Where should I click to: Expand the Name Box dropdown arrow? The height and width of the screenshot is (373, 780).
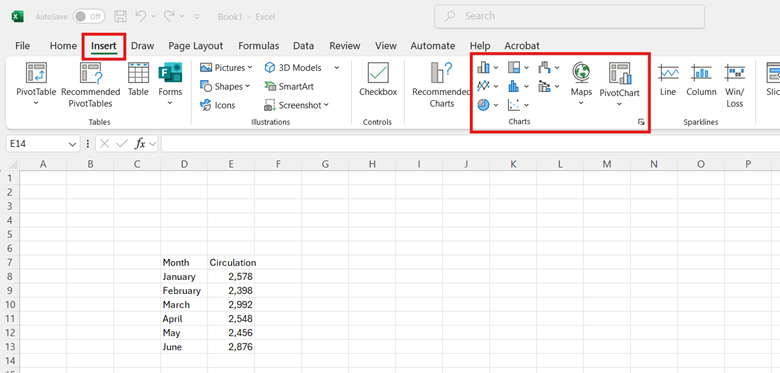tap(73, 144)
